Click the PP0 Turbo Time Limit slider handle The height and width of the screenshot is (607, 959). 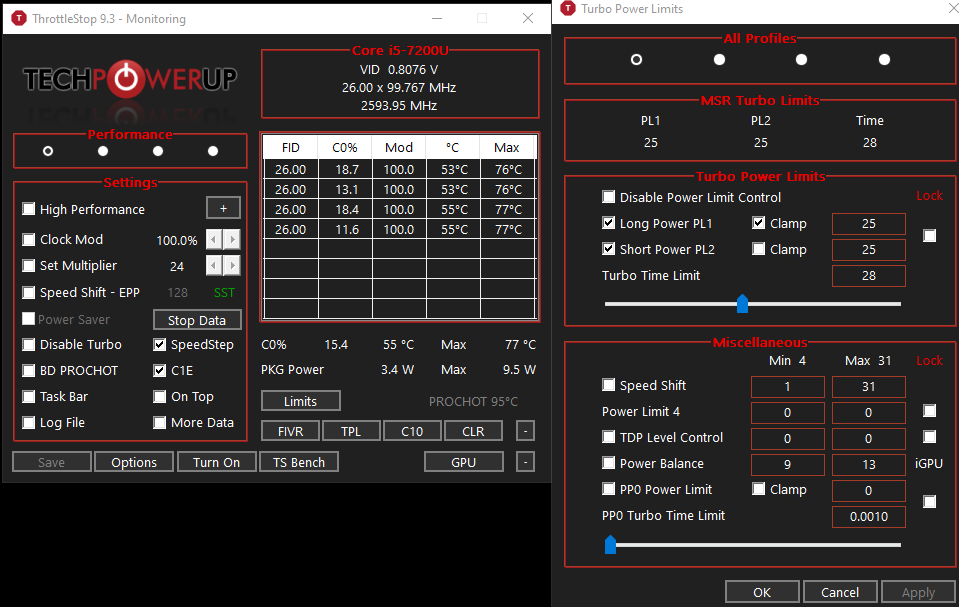(x=610, y=544)
